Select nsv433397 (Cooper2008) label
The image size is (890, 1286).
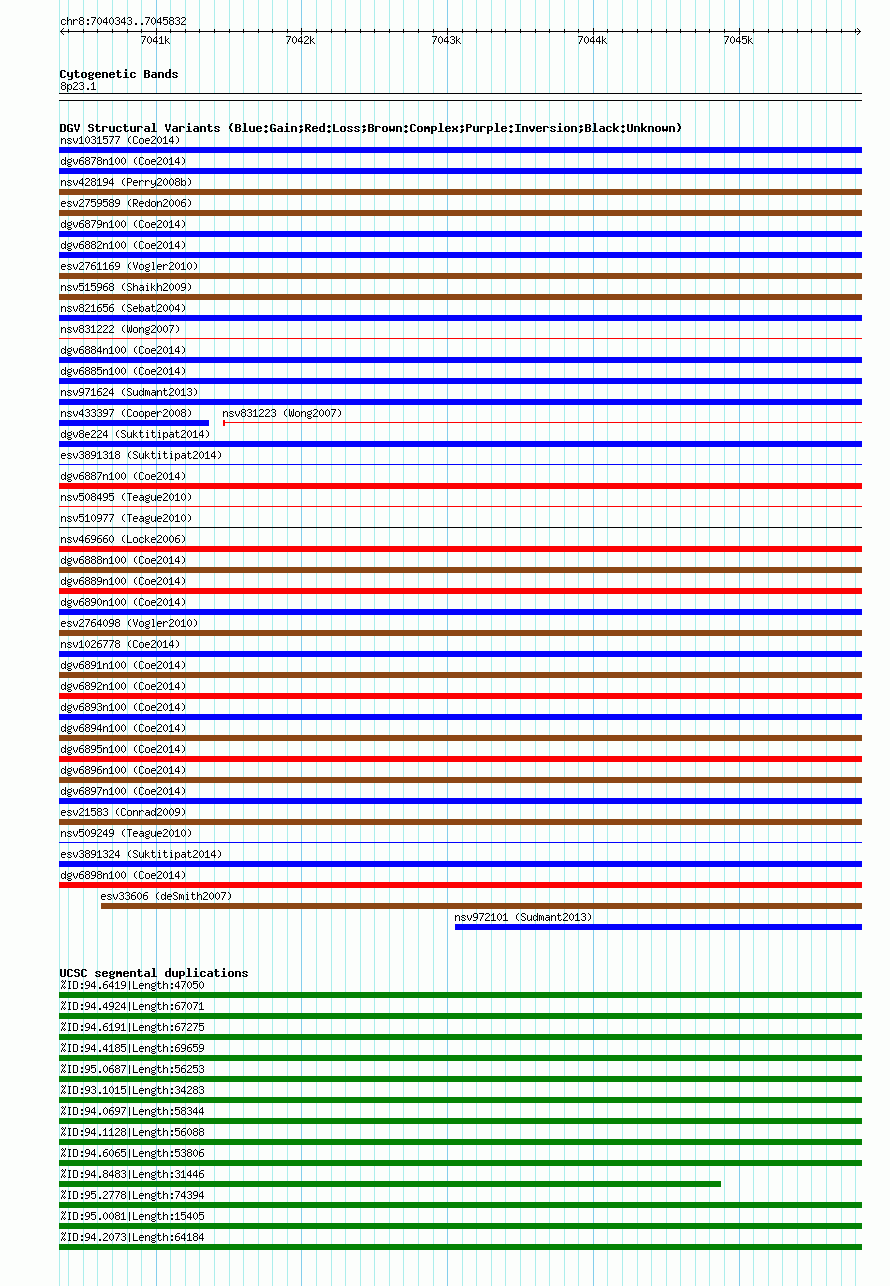126,413
